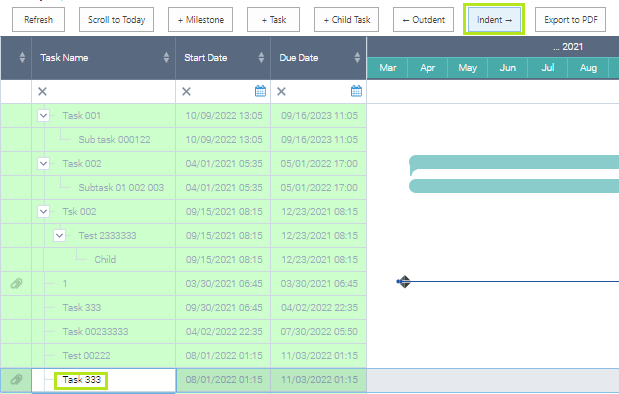The width and height of the screenshot is (619, 394).
Task: Clear the Task Name filter
Action: (x=42, y=92)
